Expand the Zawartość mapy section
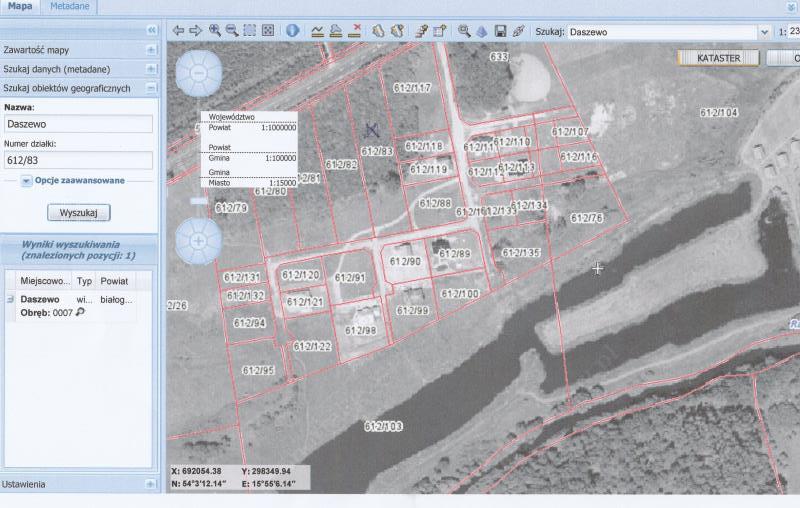800x508 pixels. 151,49
